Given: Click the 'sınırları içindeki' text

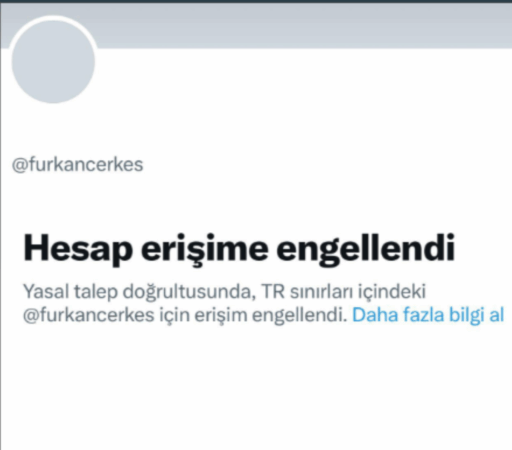Looking at the screenshot, I should coord(358,291).
